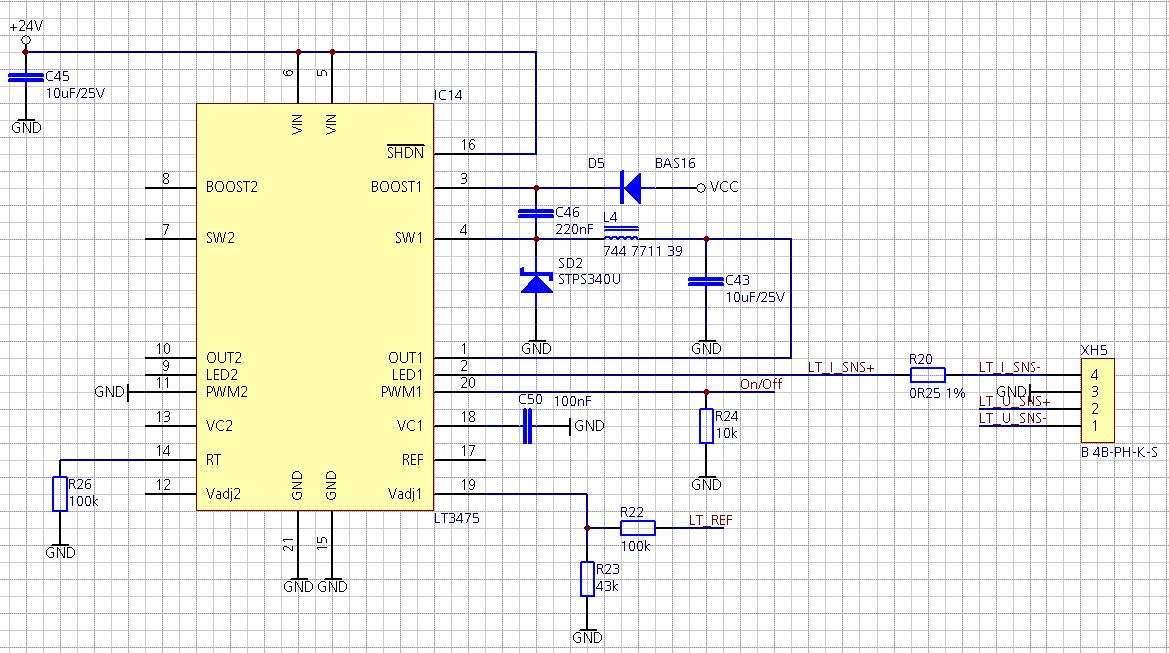1169x653 pixels.
Task: Select GND symbol under pin 21
Action: pyautogui.click(x=298, y=585)
